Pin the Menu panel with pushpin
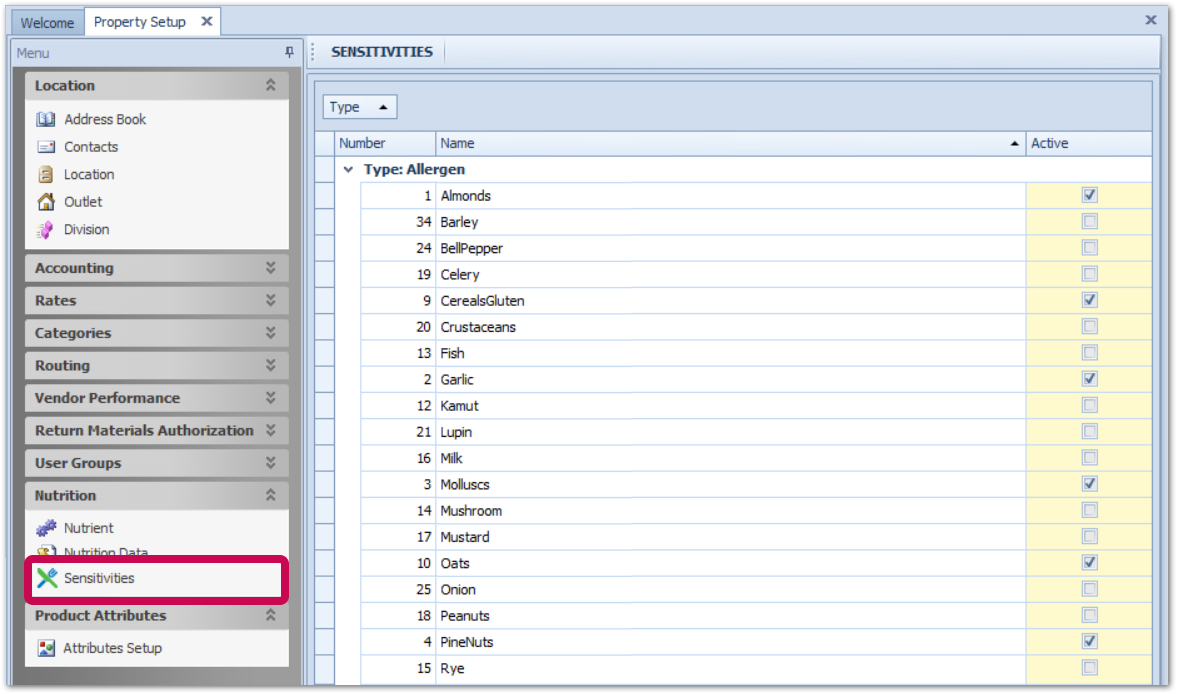1177x694 pixels. pyautogui.click(x=289, y=53)
